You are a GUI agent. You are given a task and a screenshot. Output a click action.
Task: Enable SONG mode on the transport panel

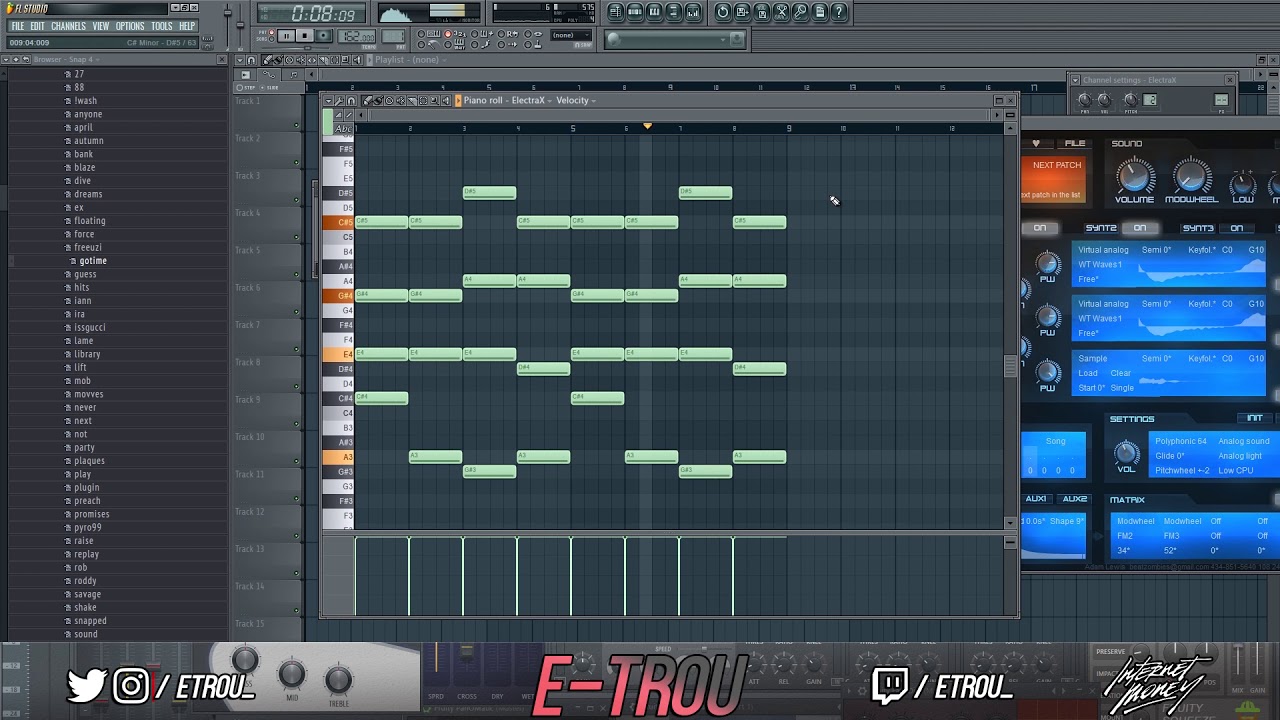[272, 38]
